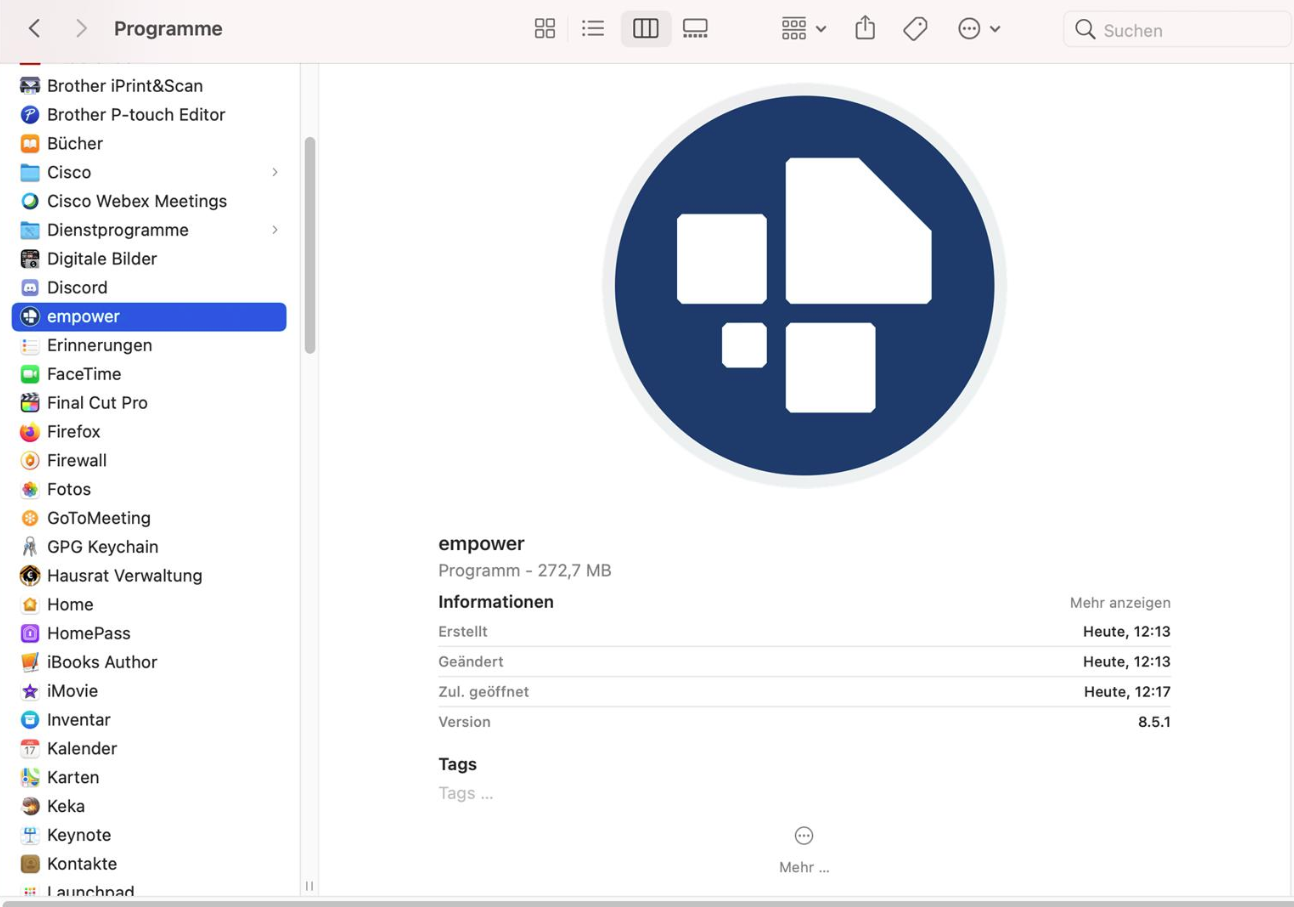The width and height of the screenshot is (1294, 907).
Task: Click the Brother P-touch Editor icon
Action: pyautogui.click(x=30, y=115)
